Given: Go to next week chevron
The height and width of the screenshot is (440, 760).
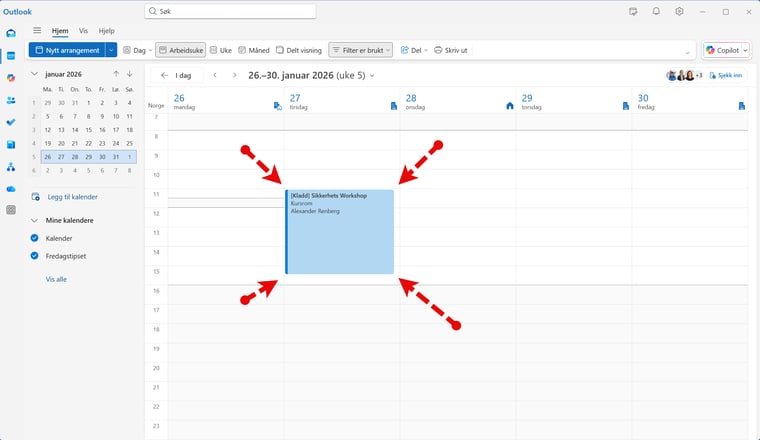Looking at the screenshot, I should pos(235,75).
